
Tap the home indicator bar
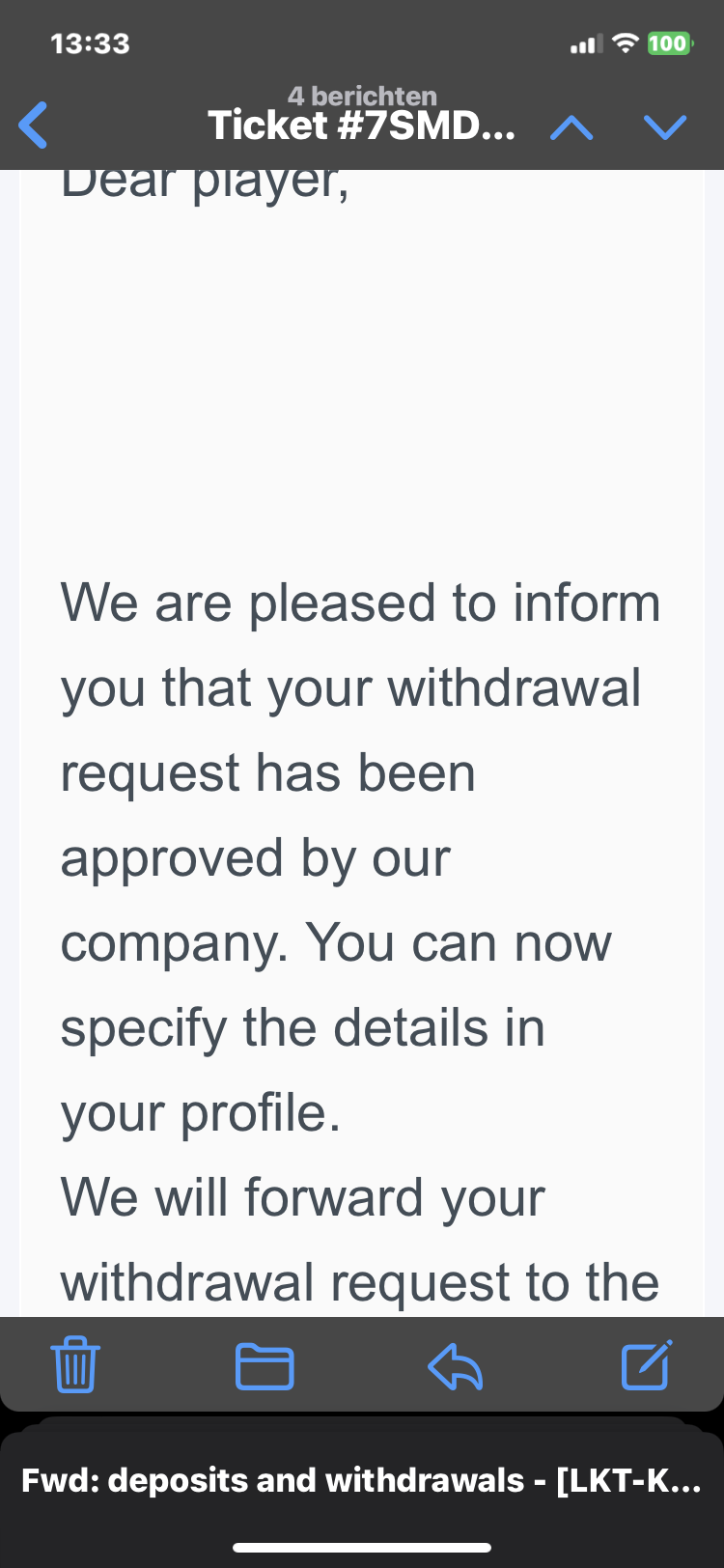362,1548
